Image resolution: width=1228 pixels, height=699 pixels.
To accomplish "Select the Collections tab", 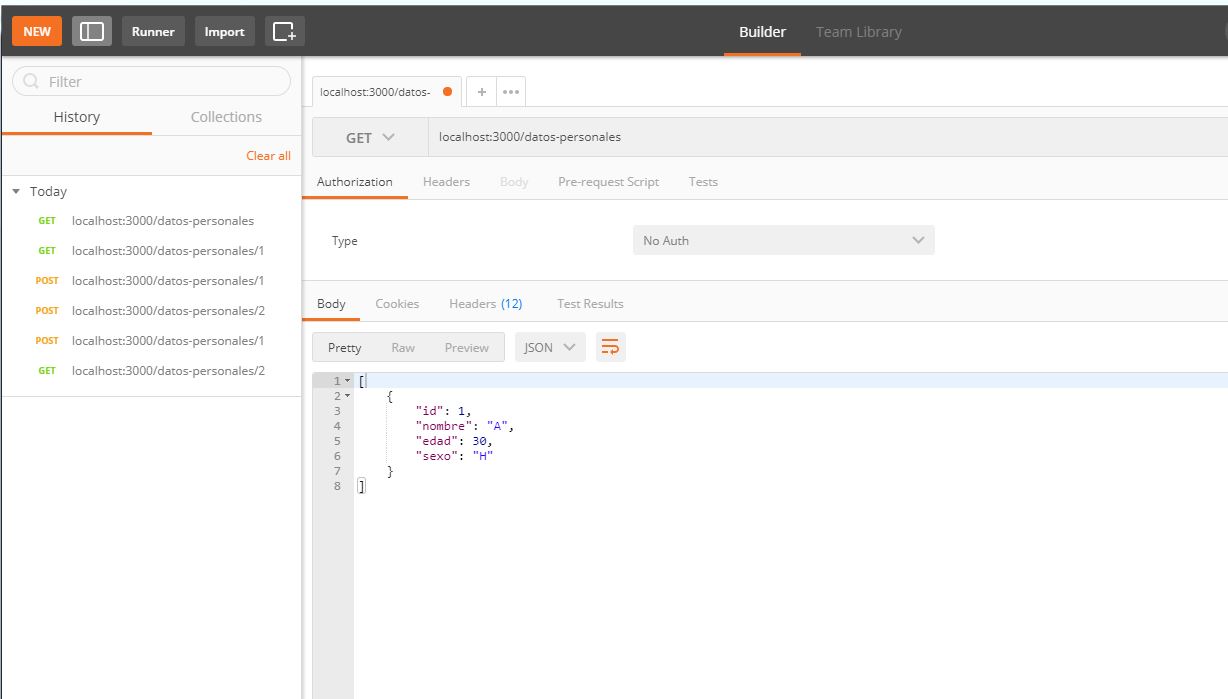I will click(x=226, y=117).
